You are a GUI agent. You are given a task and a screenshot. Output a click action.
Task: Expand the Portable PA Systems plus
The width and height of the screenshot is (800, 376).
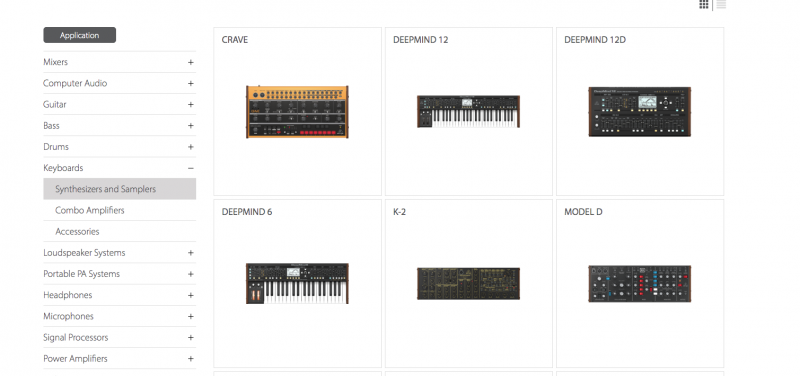tap(191, 274)
